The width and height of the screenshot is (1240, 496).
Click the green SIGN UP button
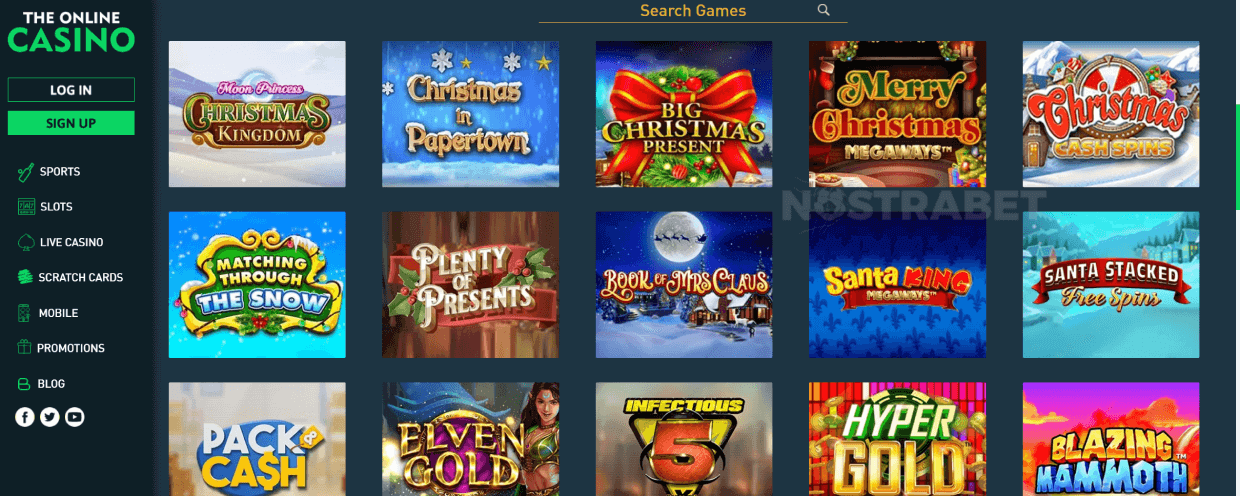point(71,123)
